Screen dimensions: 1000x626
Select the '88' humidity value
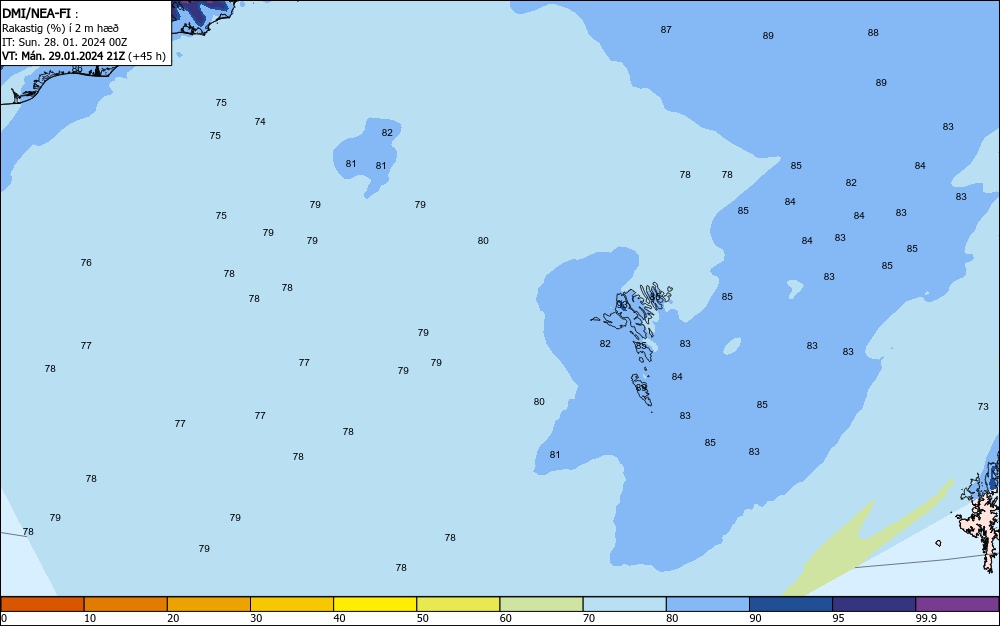(873, 33)
